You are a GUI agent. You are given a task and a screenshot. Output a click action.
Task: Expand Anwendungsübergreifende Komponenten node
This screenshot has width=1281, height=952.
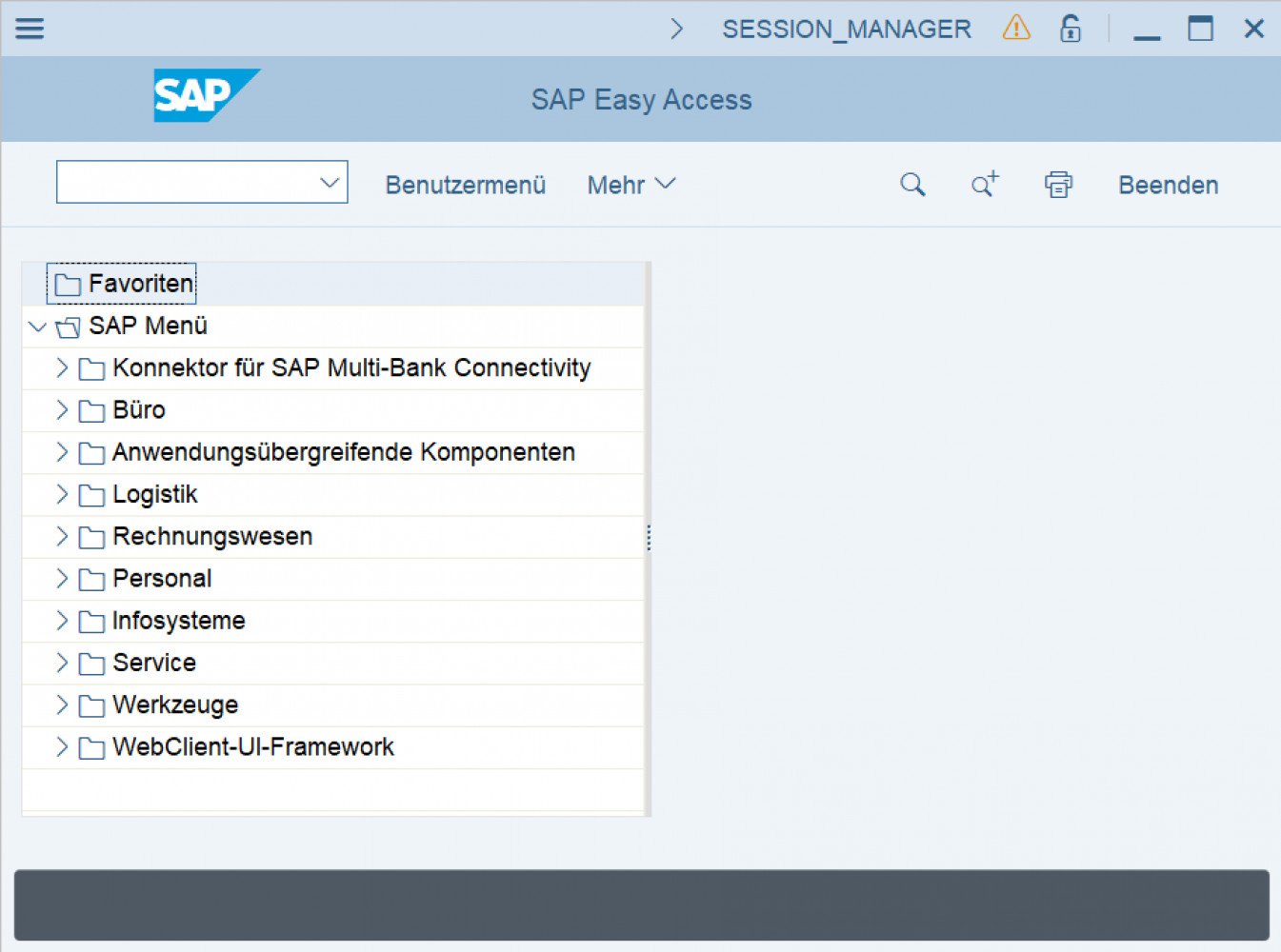pyautogui.click(x=62, y=452)
